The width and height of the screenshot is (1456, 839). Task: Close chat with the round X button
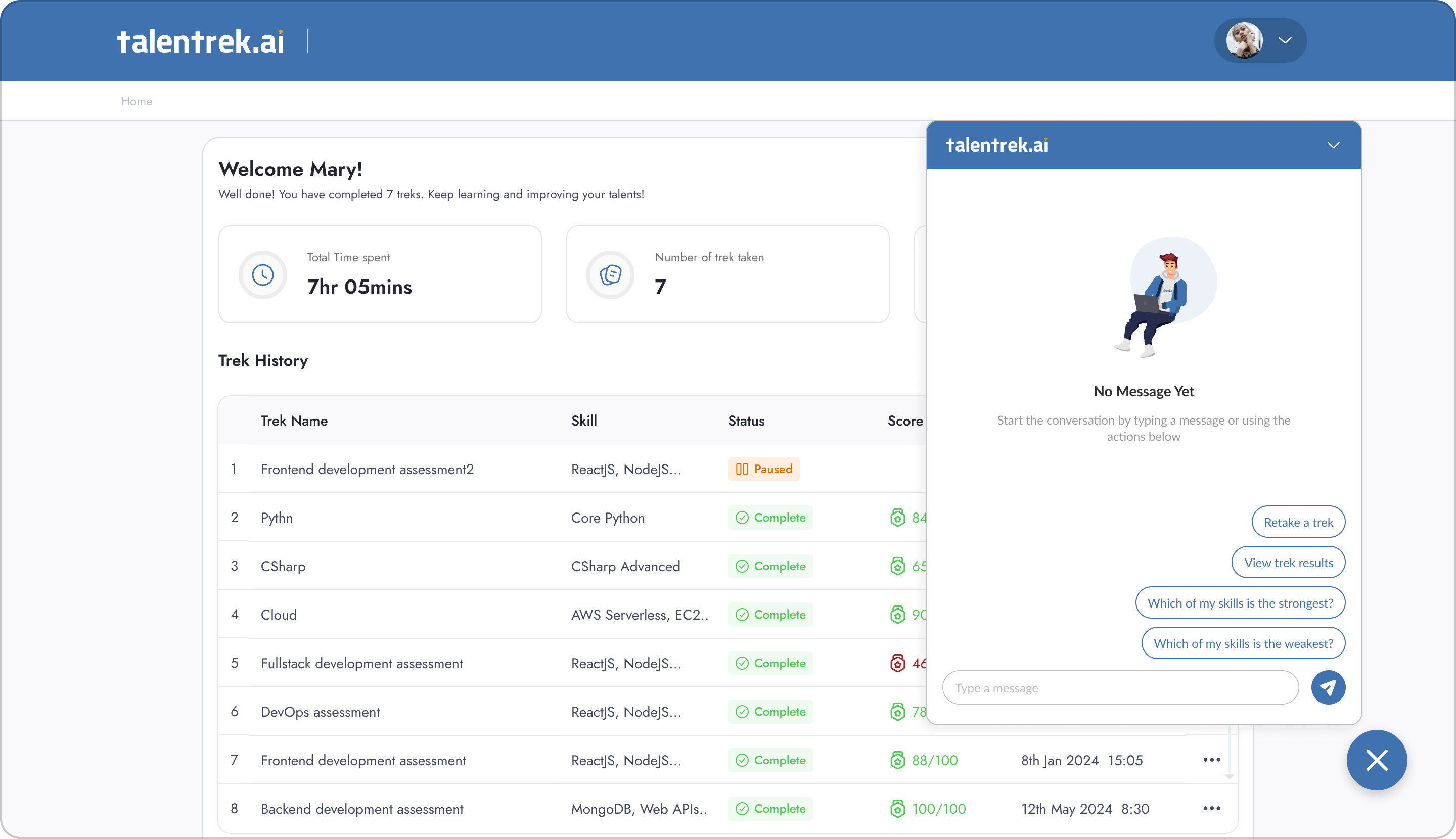1377,760
